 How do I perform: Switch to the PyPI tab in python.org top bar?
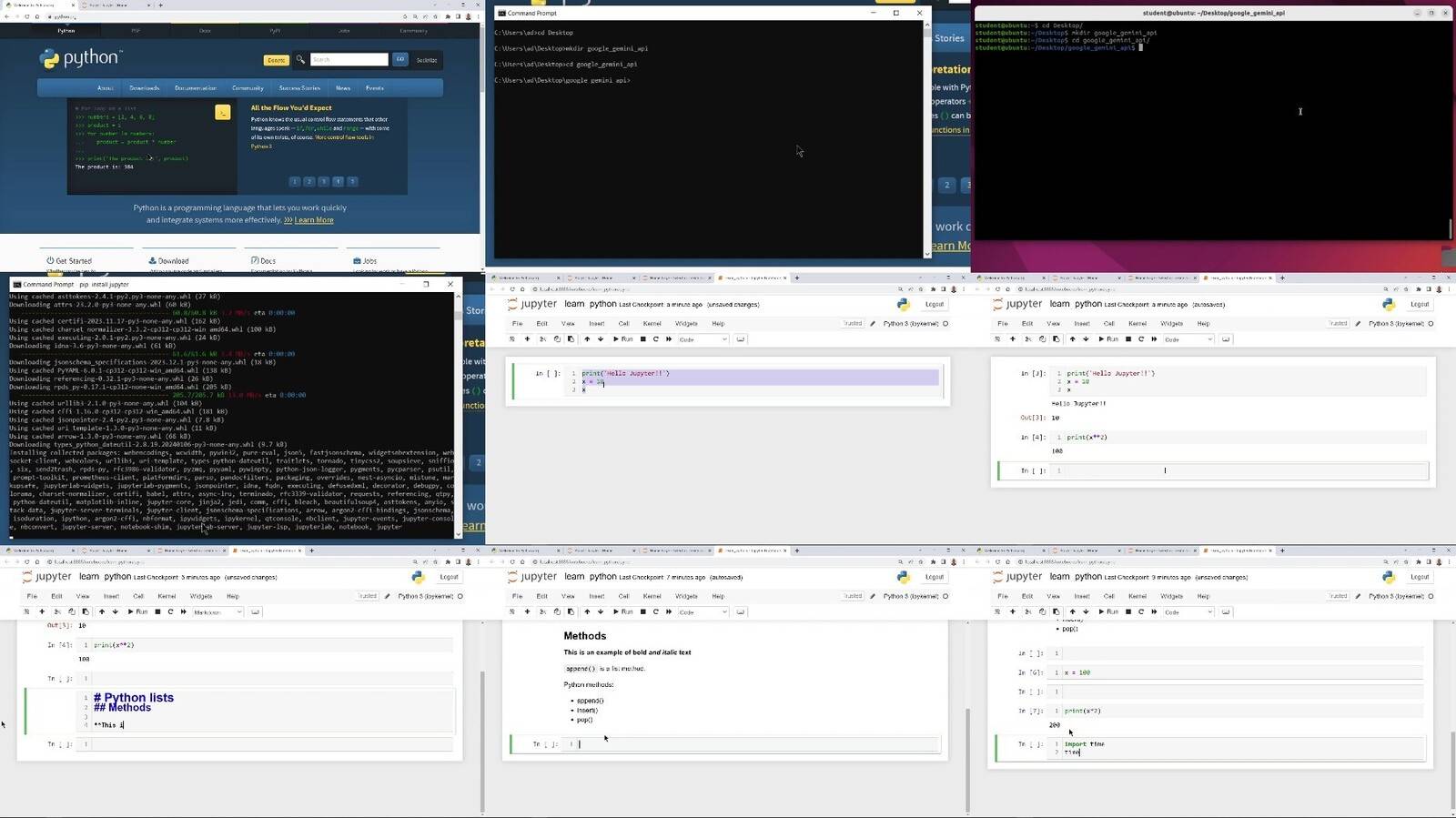point(275,31)
